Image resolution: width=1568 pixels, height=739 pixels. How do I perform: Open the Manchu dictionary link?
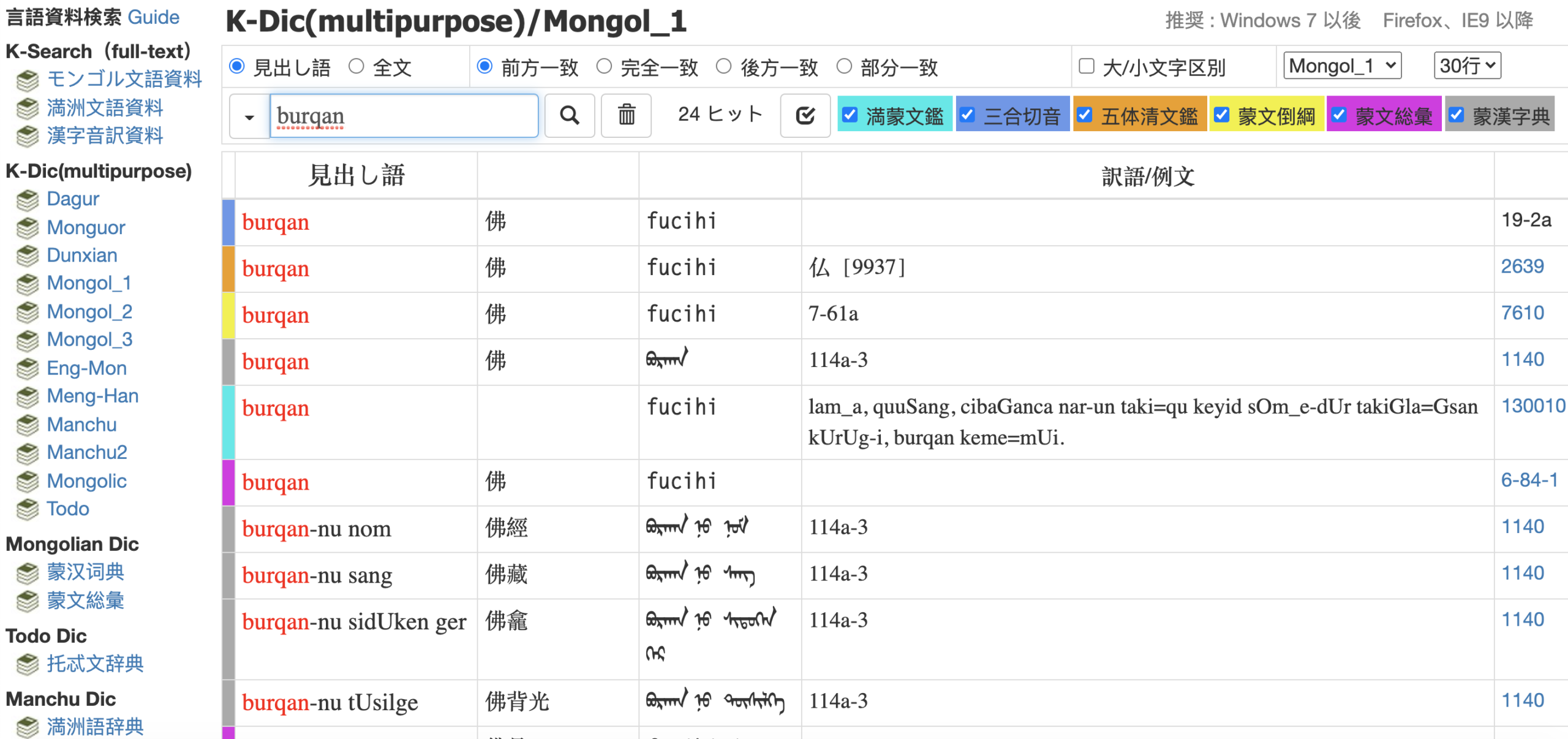(x=81, y=425)
